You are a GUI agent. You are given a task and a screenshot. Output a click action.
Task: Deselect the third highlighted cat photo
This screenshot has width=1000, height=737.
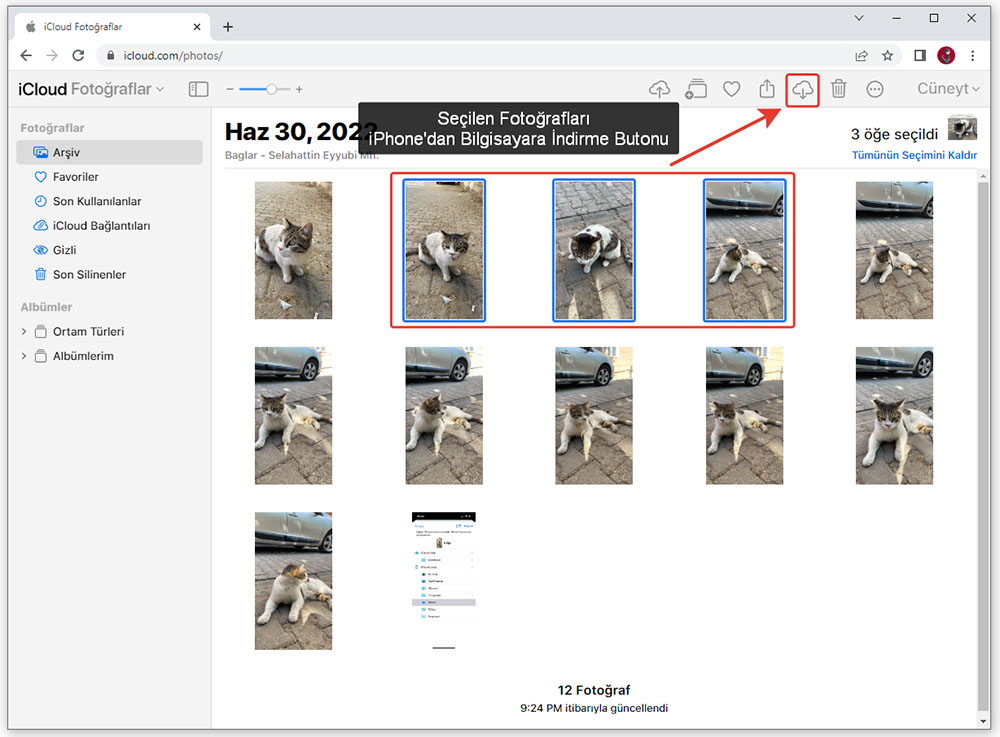[x=744, y=250]
